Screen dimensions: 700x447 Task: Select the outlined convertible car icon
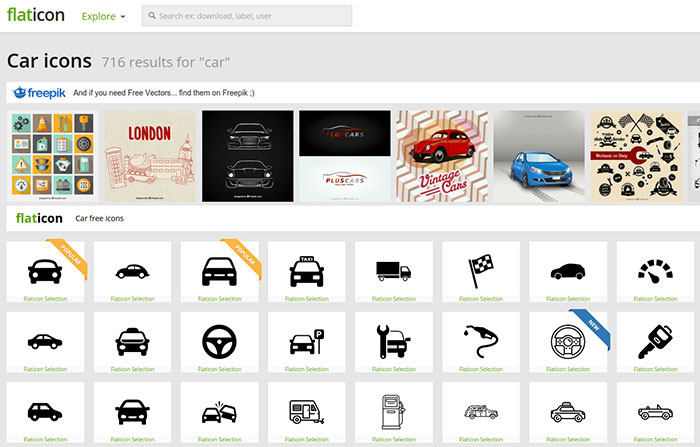click(655, 412)
